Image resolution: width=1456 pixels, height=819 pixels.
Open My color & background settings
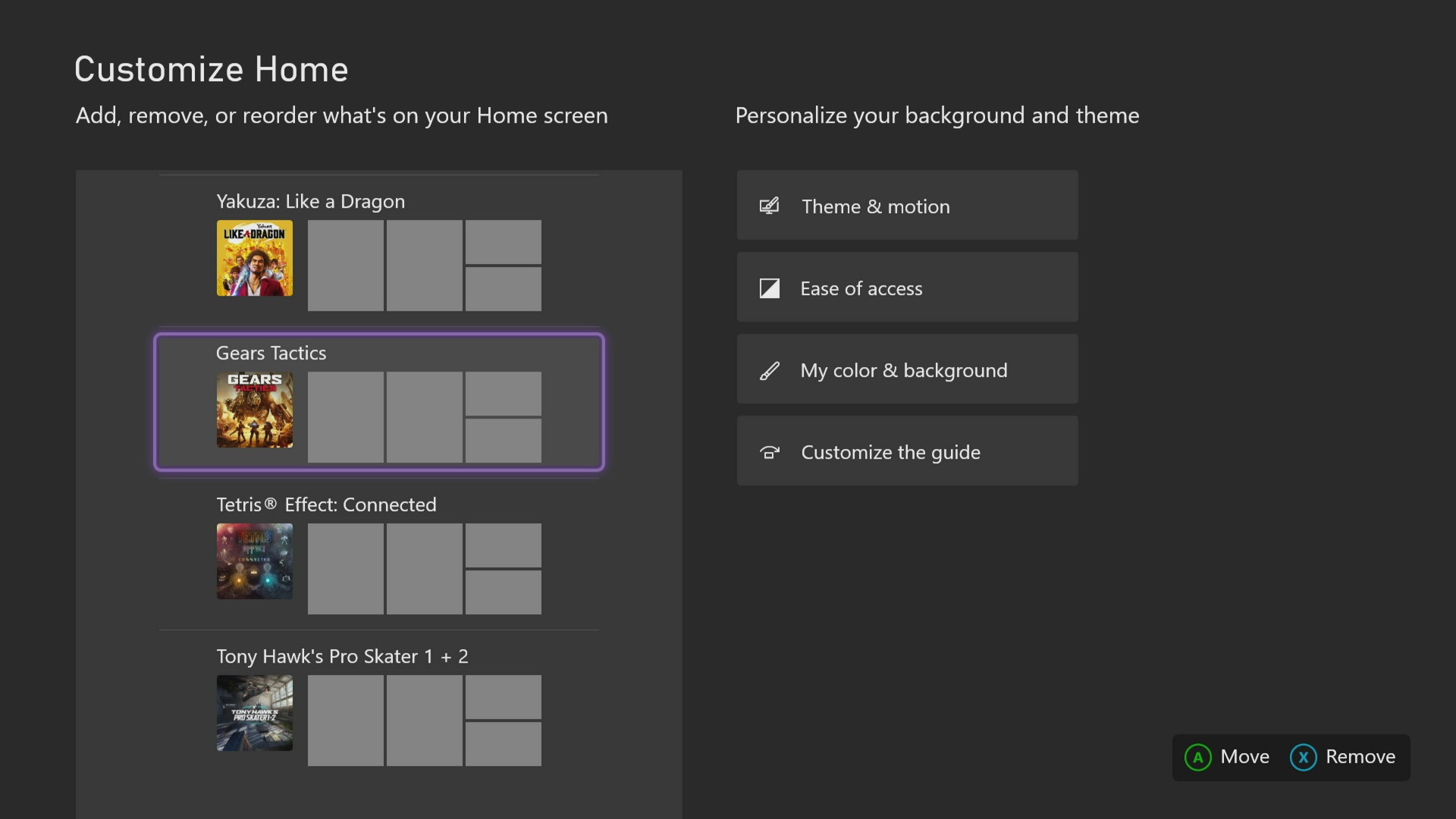pos(906,369)
